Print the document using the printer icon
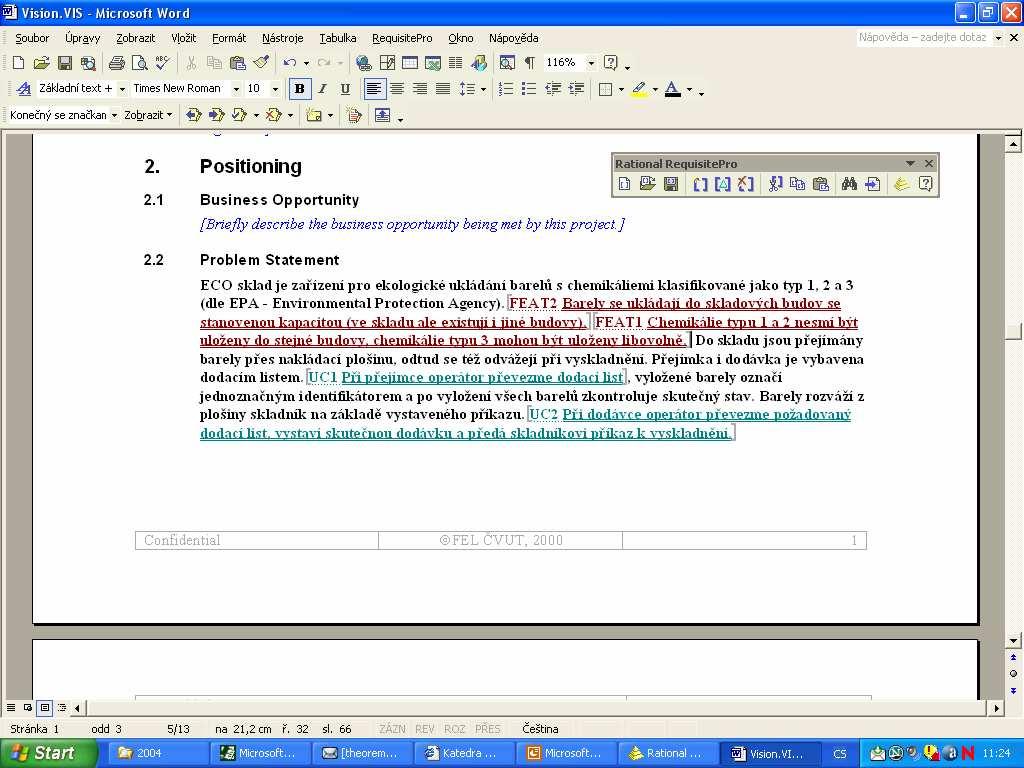The height and width of the screenshot is (768, 1024). [117, 63]
